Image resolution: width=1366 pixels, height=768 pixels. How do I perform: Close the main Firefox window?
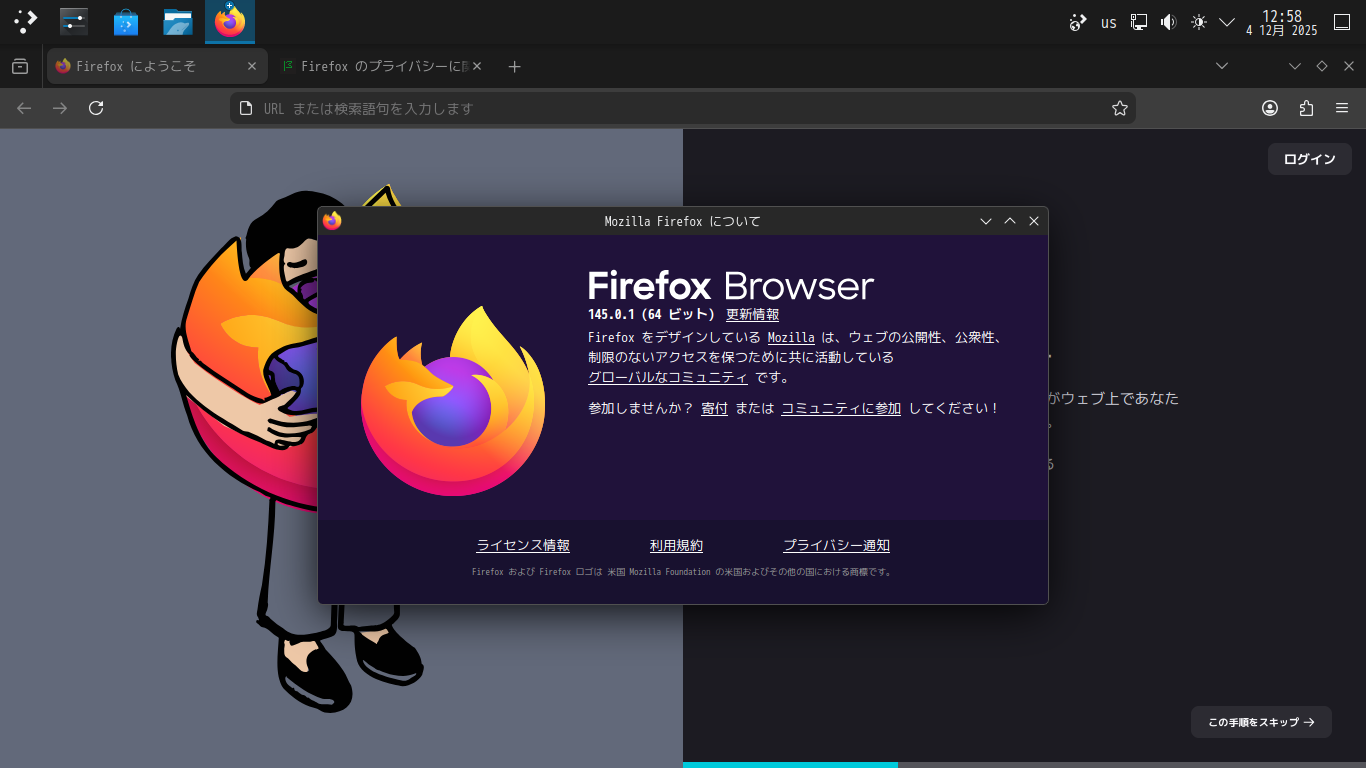1349,66
